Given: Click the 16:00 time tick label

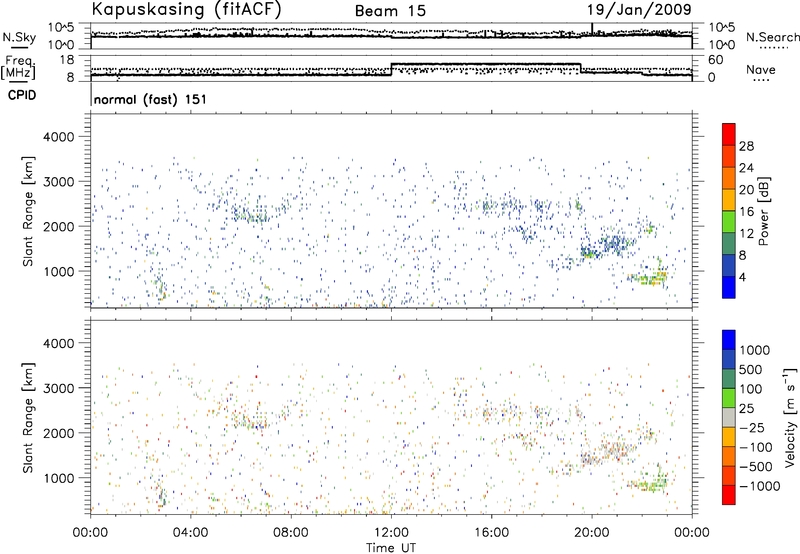Looking at the screenshot, I should tap(491, 533).
